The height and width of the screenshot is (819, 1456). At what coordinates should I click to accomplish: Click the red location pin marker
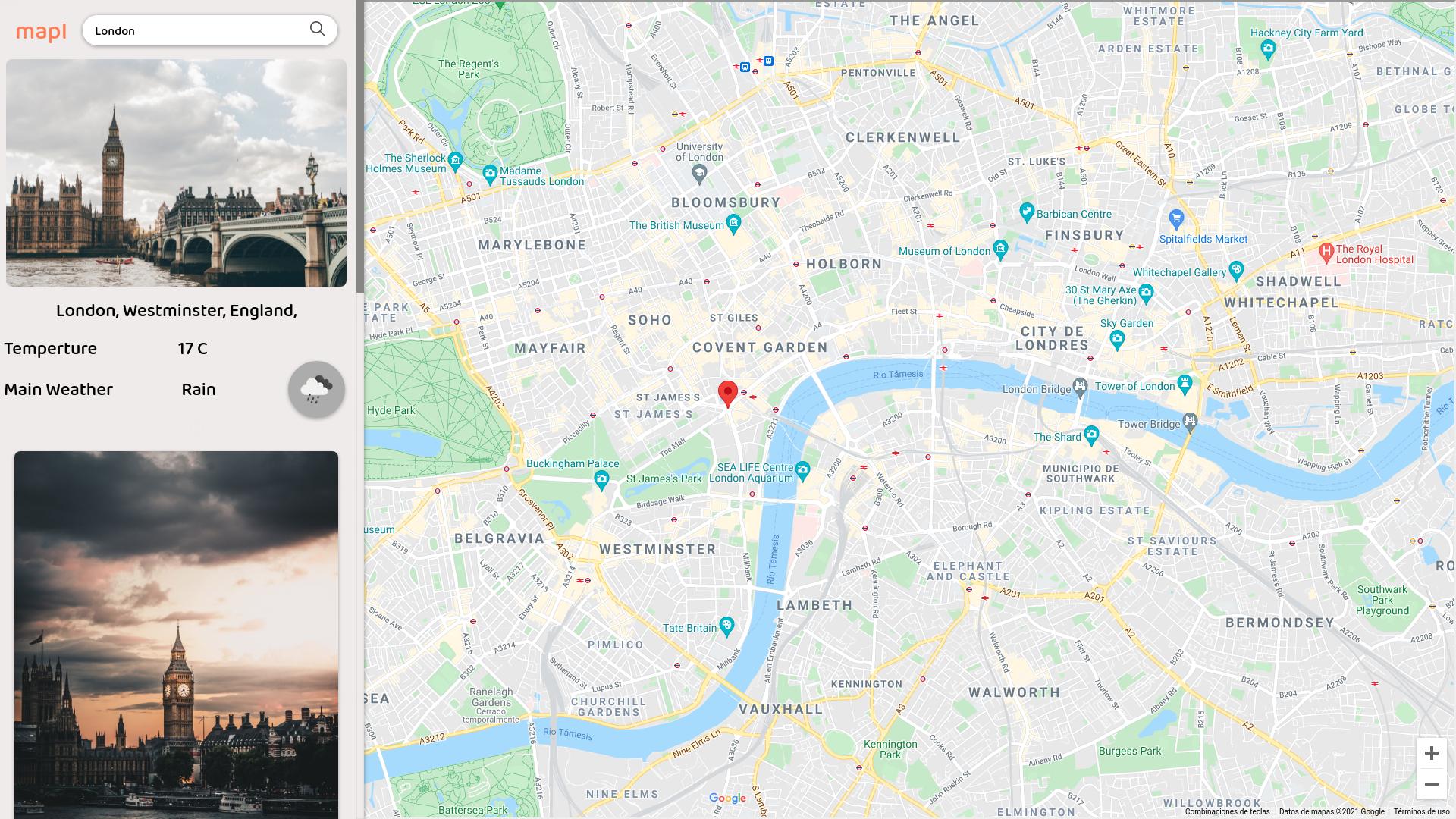[728, 394]
